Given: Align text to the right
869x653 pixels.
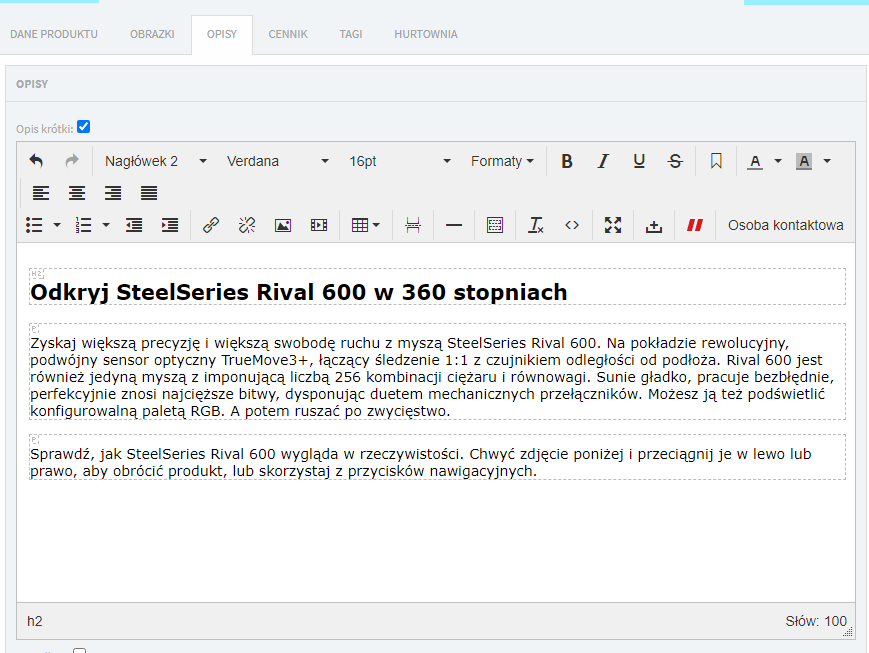Looking at the screenshot, I should [x=113, y=193].
